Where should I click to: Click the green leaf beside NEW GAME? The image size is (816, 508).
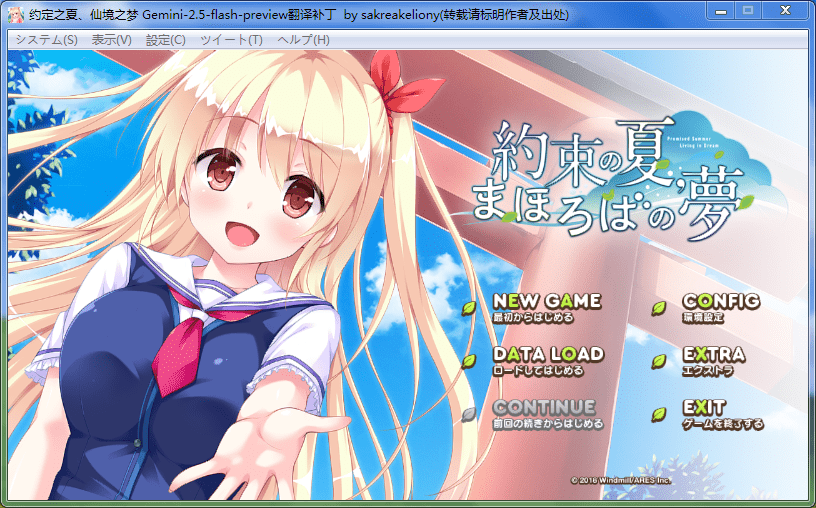(x=469, y=308)
